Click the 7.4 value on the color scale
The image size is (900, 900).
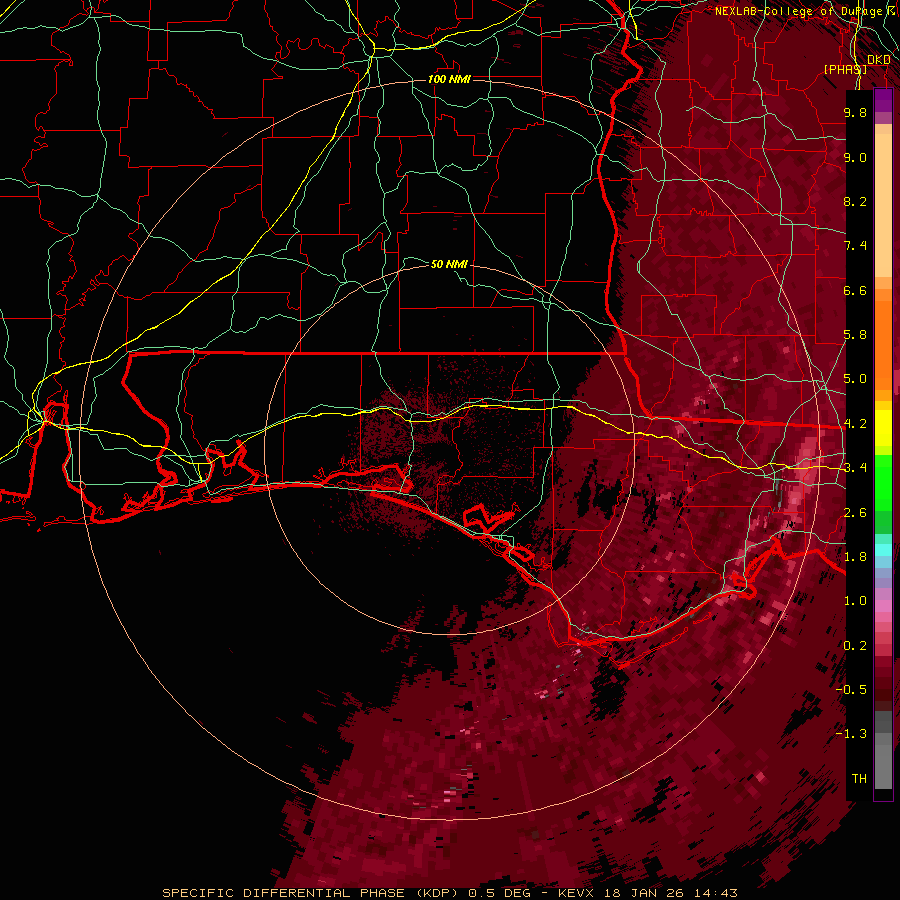pos(855,246)
